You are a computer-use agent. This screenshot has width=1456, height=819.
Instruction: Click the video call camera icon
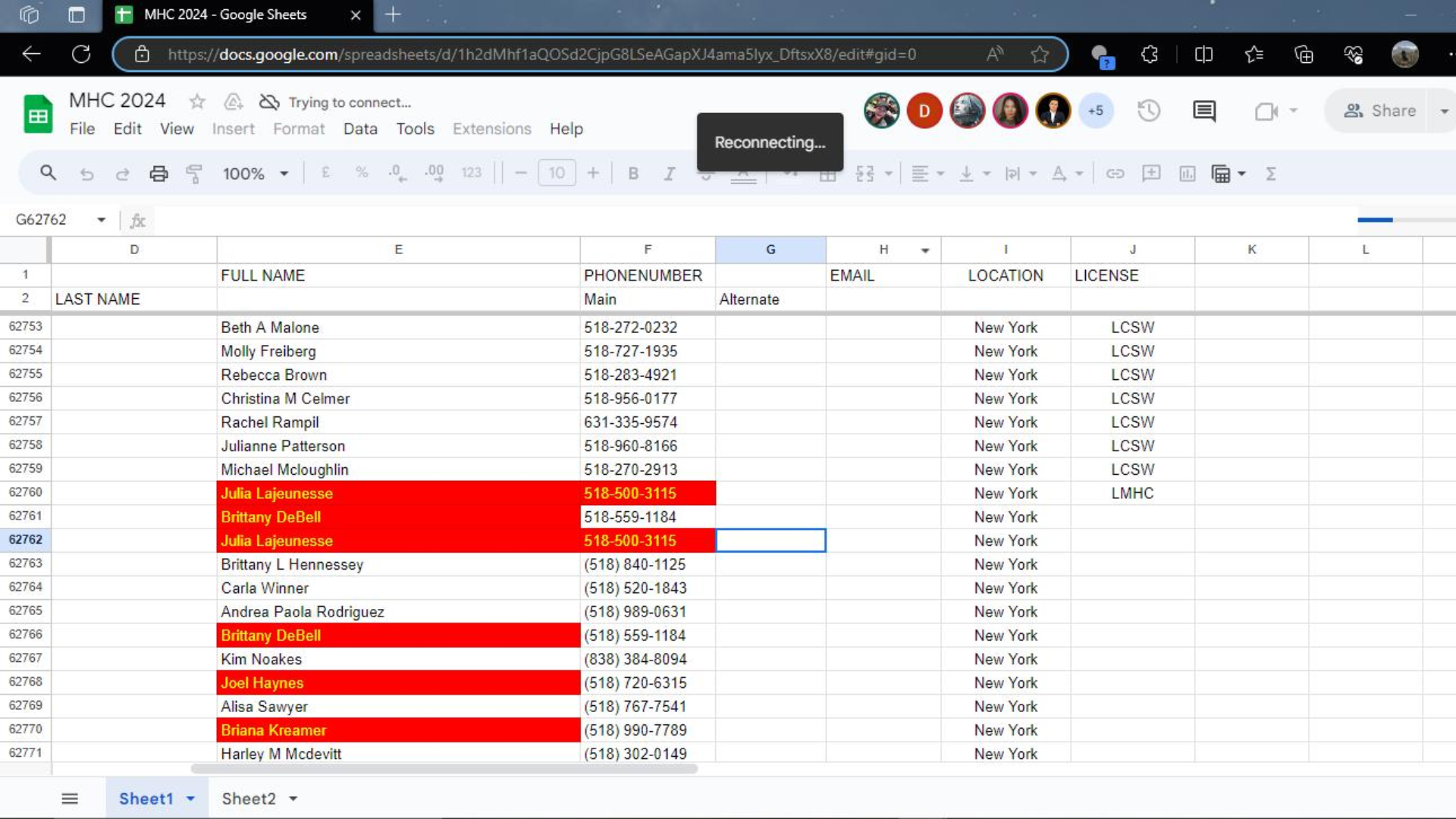1266,111
